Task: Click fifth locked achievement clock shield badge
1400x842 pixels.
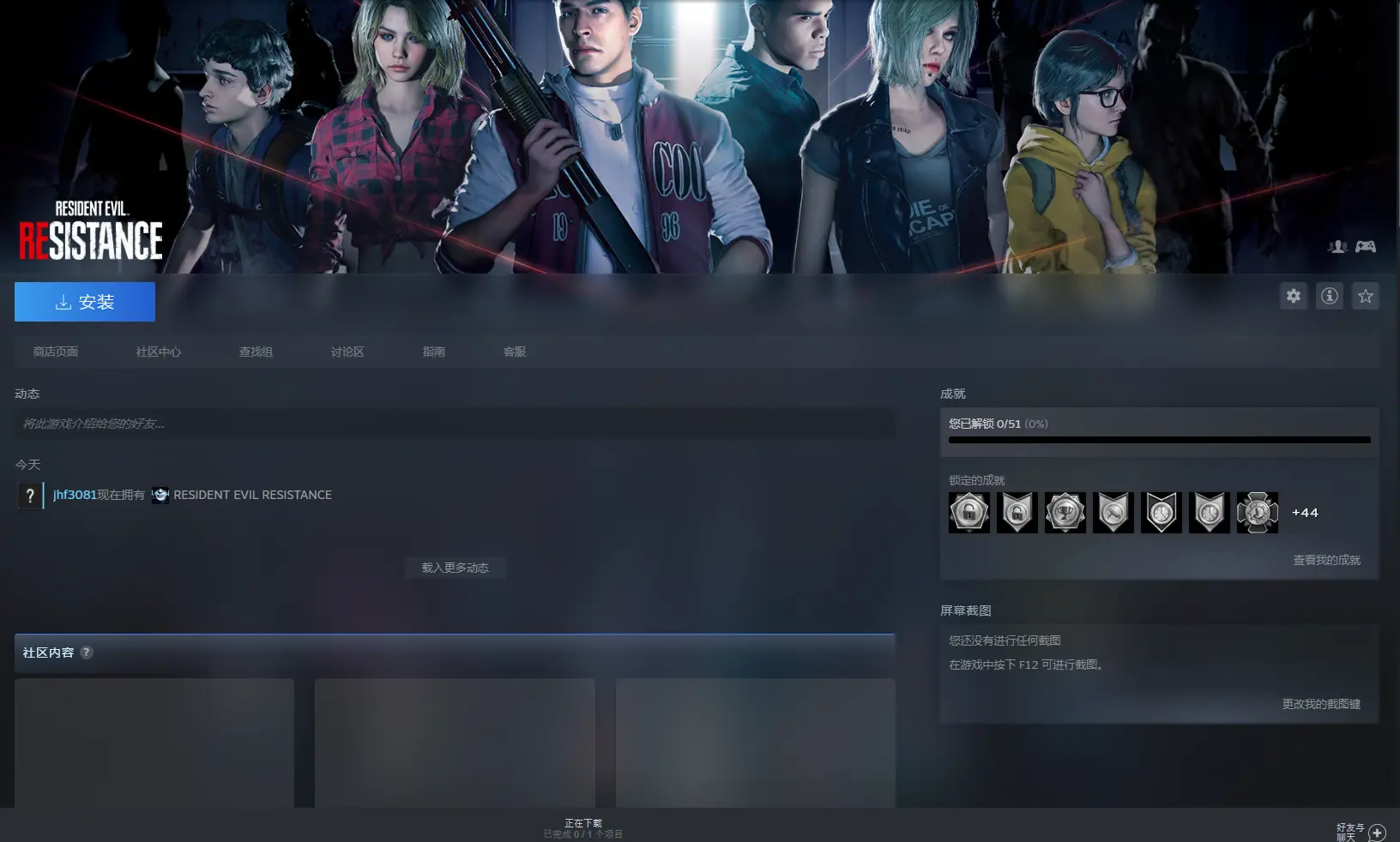Action: point(1162,513)
